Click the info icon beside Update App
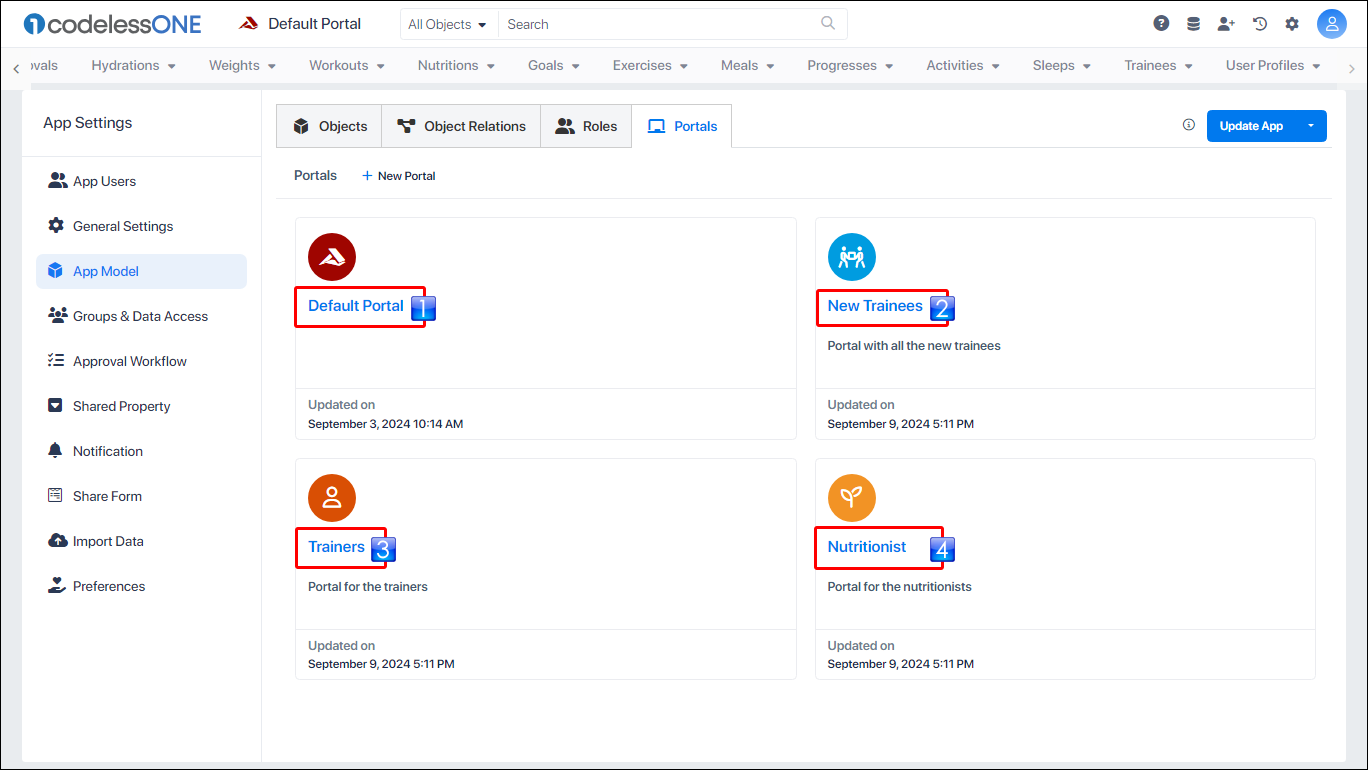The image size is (1368, 770). tap(1188, 124)
